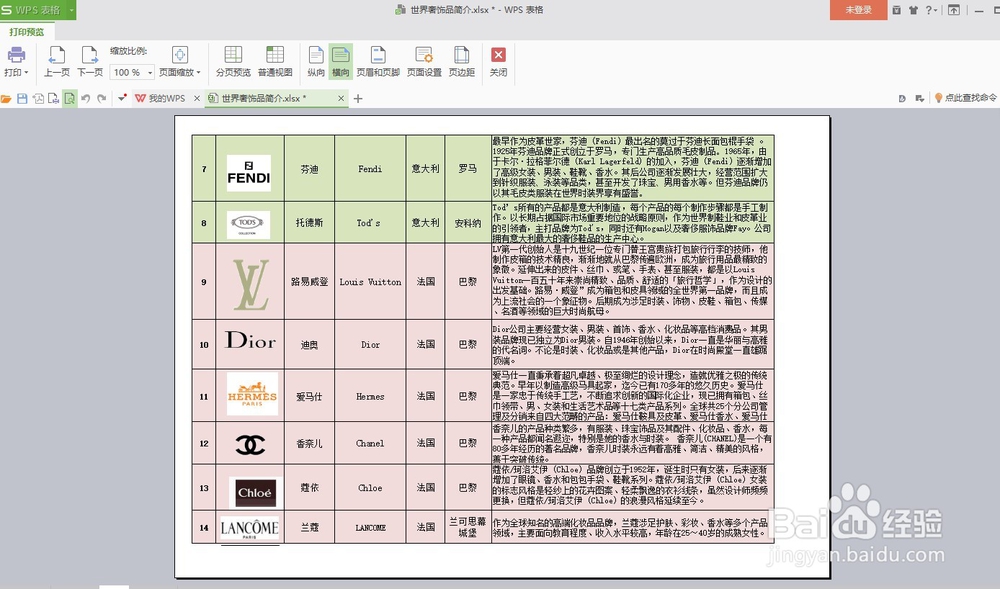Click the cell reading 芬迪

(x=309, y=169)
